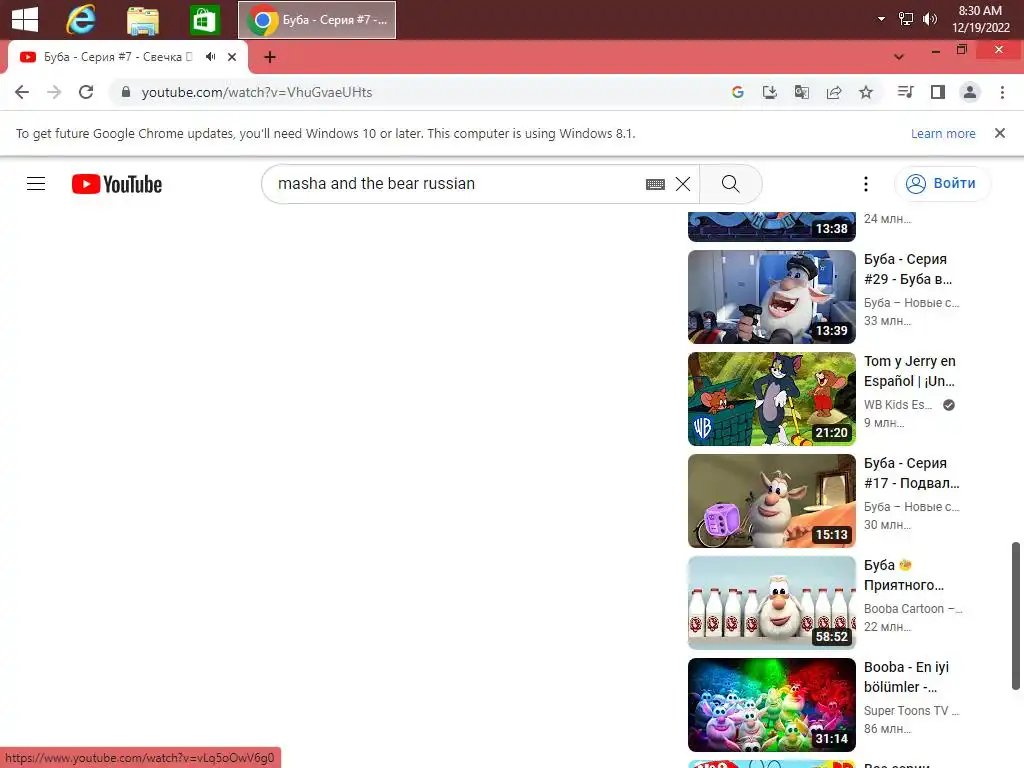The height and width of the screenshot is (768, 1024).
Task: Open Chrome profile avatar
Action: [970, 92]
